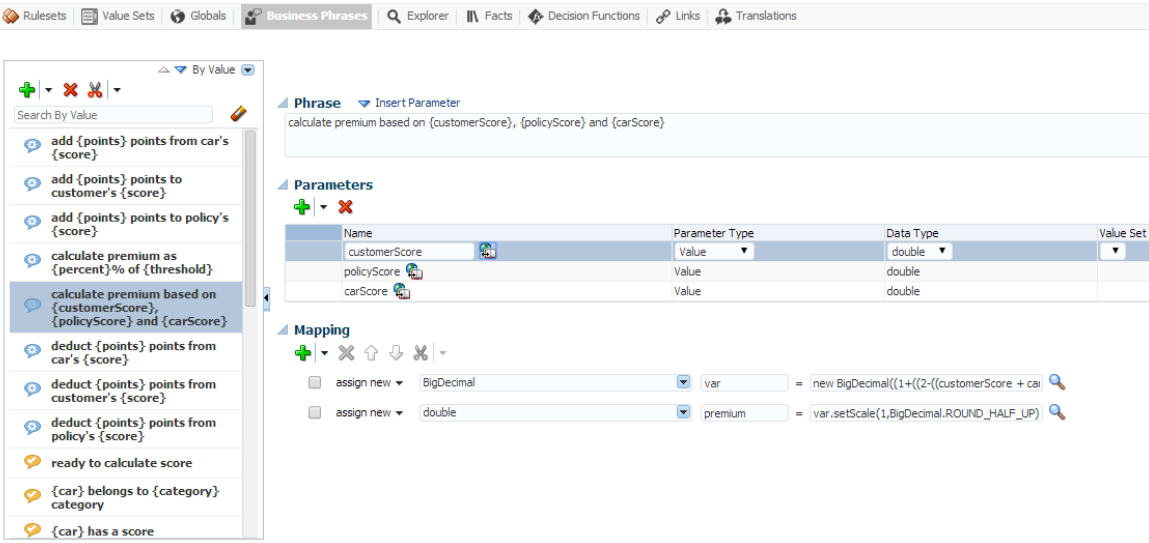Open Data Type dropdown showing double
Image resolution: width=1149 pixels, height=543 pixels.
919,251
